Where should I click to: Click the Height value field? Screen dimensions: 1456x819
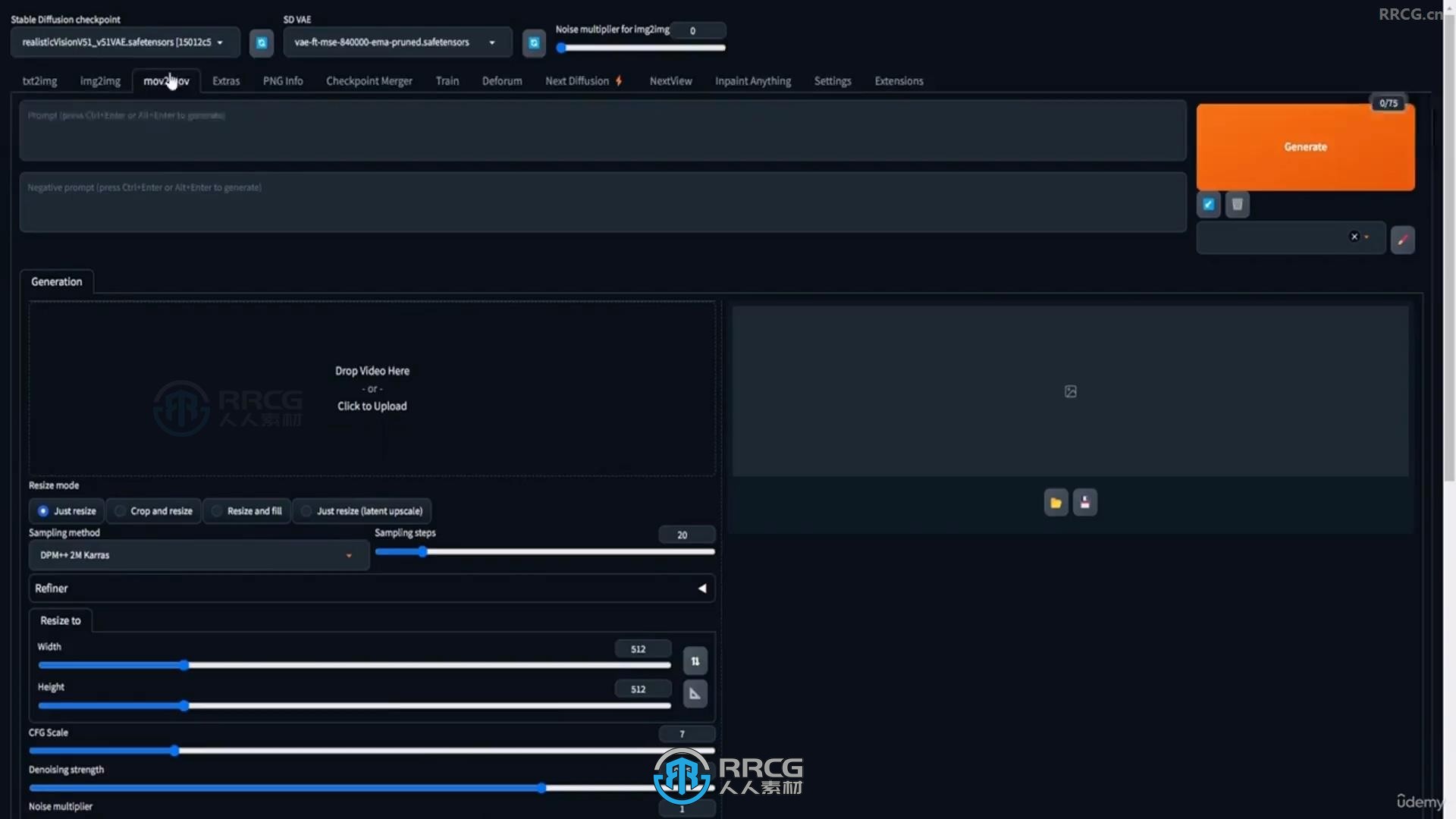click(642, 689)
